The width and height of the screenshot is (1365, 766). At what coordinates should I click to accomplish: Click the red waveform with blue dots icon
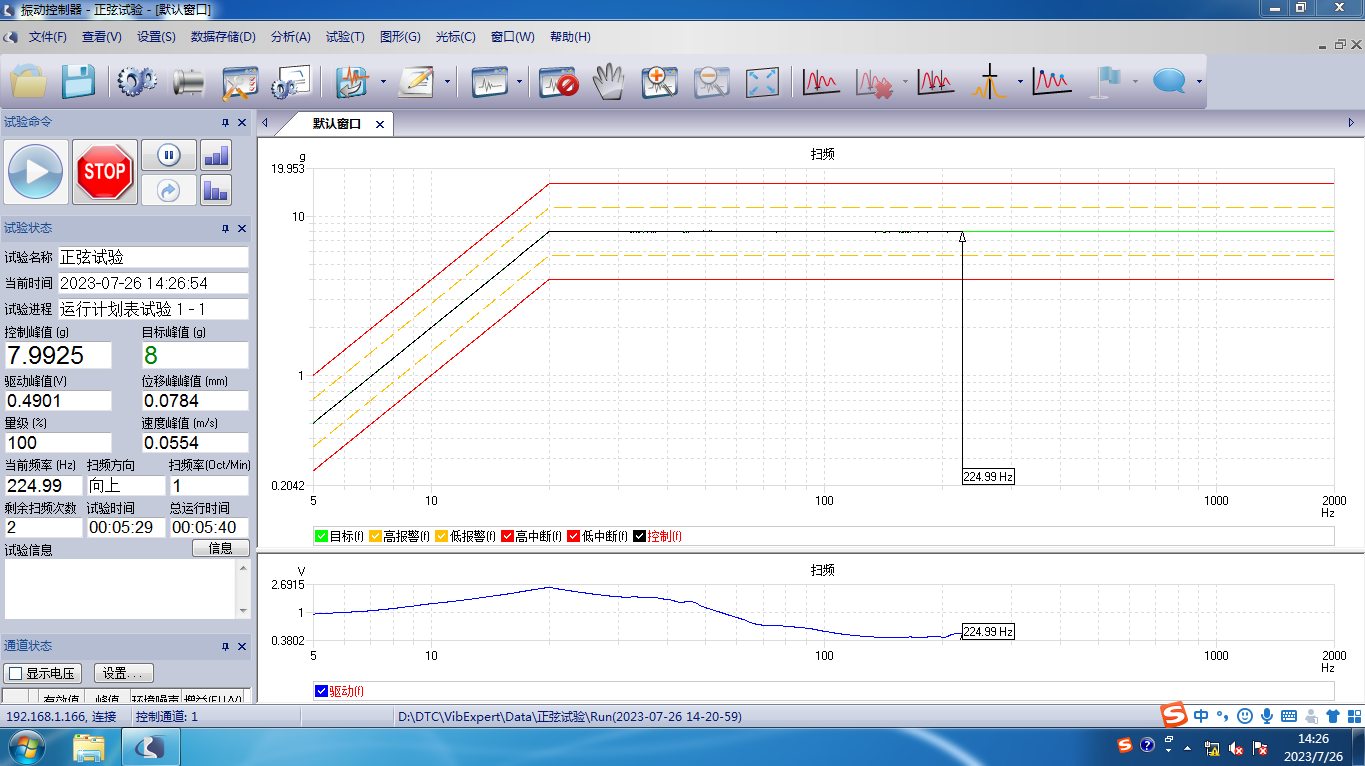coord(1052,81)
